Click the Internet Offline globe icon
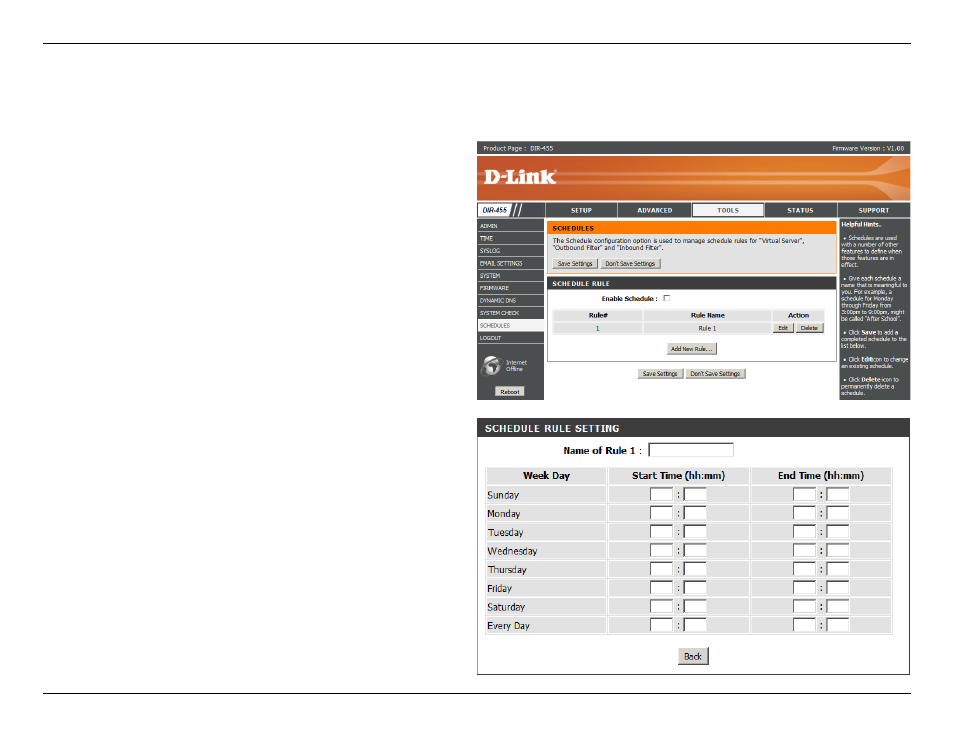Viewport: 954px width, 737px height. pyautogui.click(x=490, y=365)
